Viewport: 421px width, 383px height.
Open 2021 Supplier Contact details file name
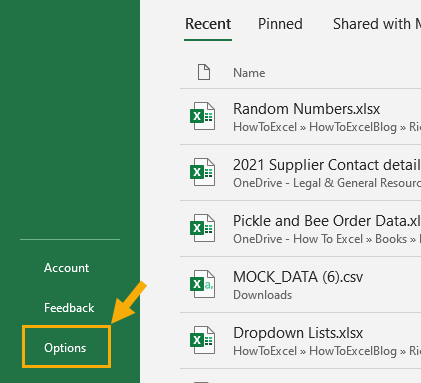tap(327, 165)
